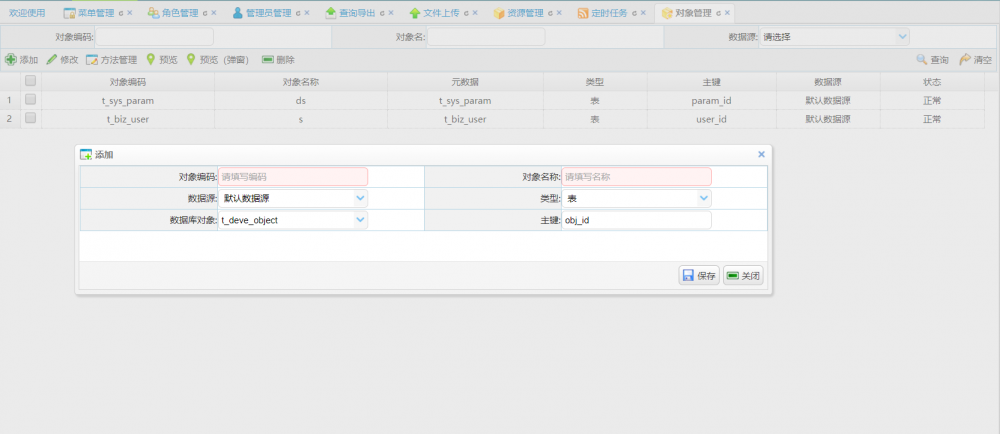The image size is (1000, 434).
Task: Refresh the 对象管理 tab via its reload icon
Action: [719, 13]
